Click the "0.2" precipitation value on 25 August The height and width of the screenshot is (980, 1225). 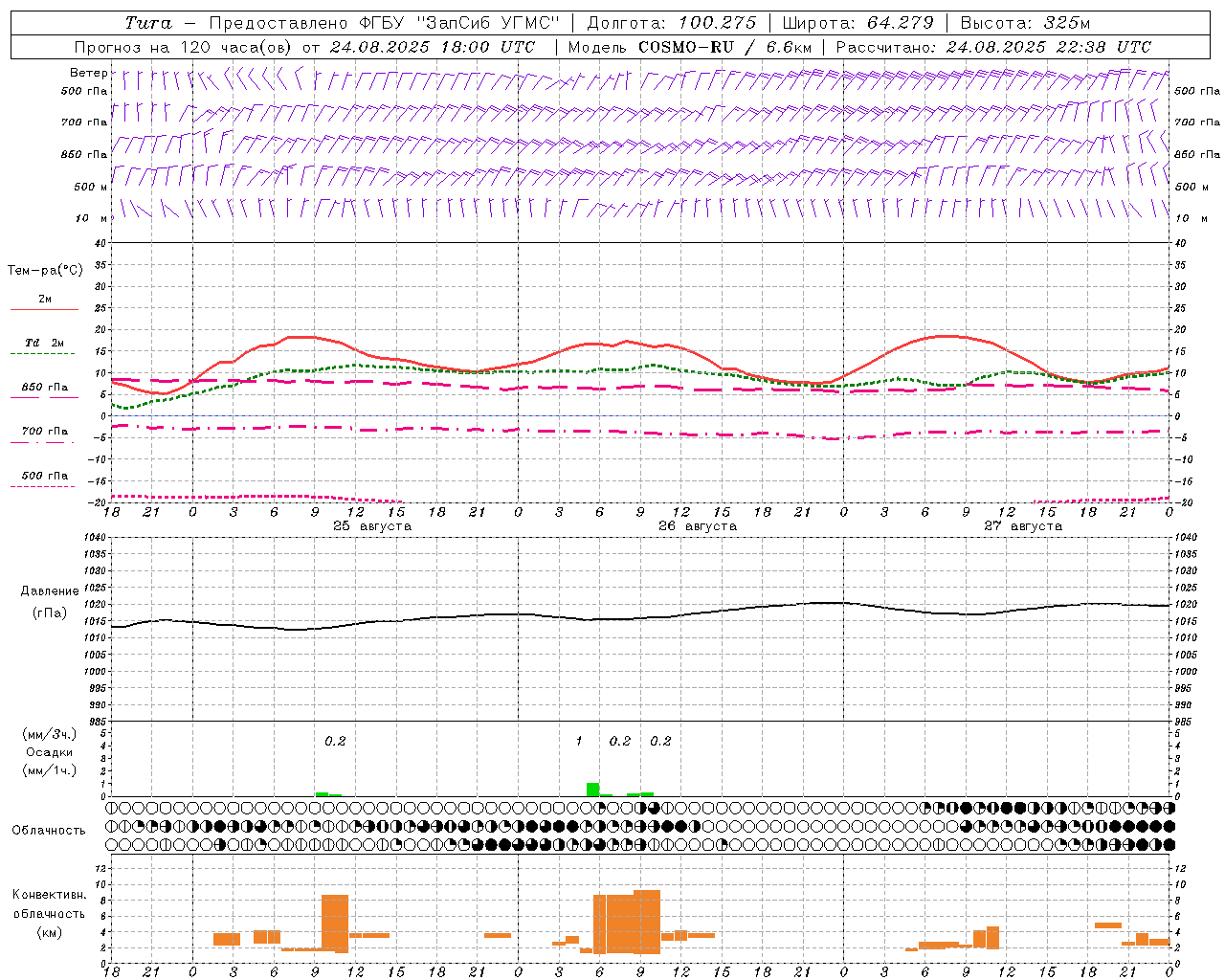point(335,742)
